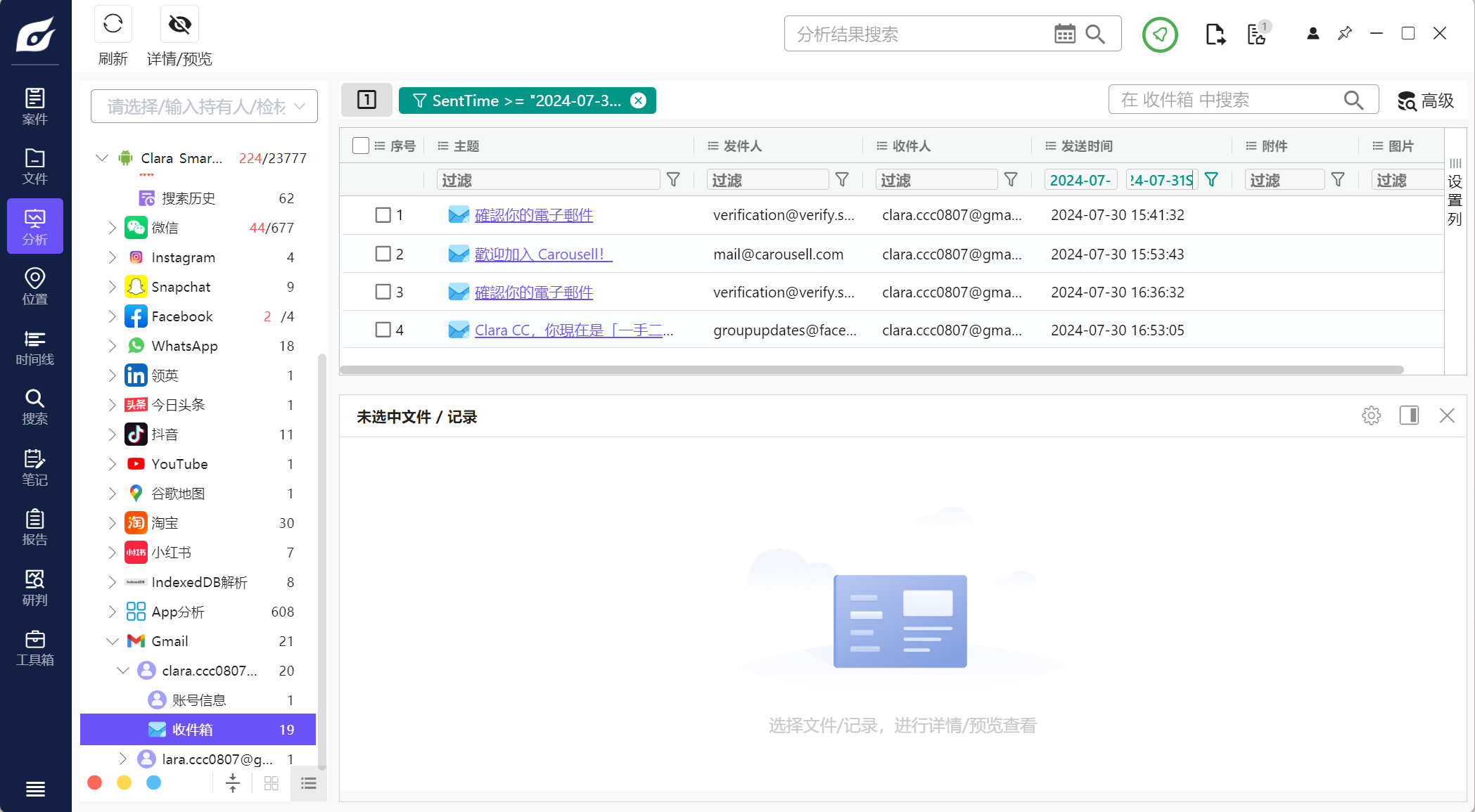Open the 时间线 timeline sidebar icon
This screenshot has height=812, width=1475.
[34, 347]
